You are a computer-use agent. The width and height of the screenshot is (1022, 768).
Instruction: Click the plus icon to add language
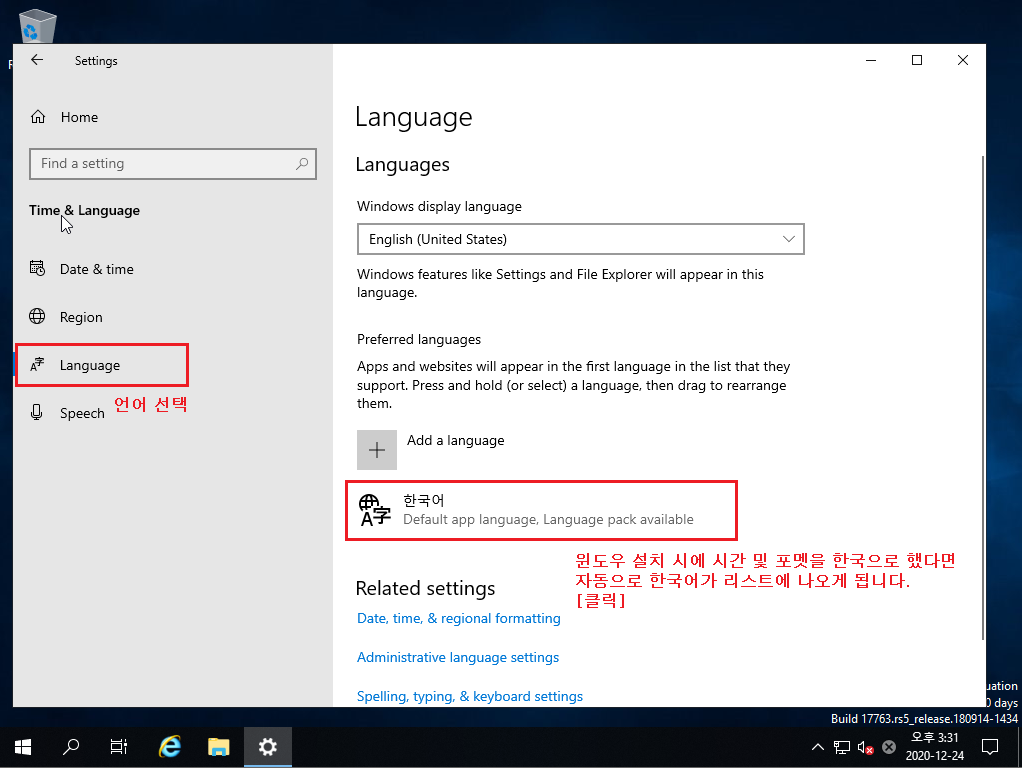[x=377, y=450]
